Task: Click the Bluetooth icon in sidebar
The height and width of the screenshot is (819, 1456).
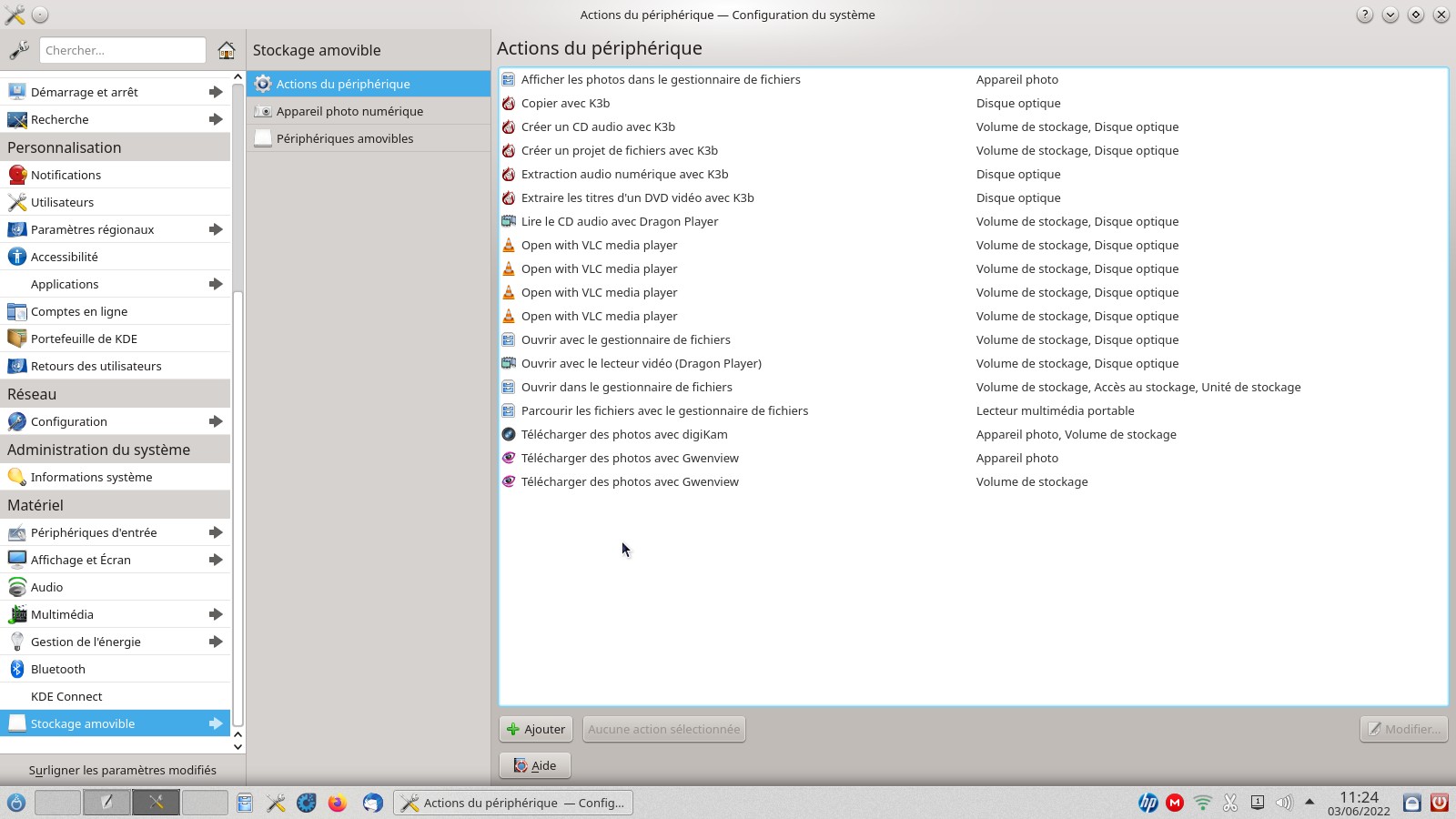Action: coord(16,669)
